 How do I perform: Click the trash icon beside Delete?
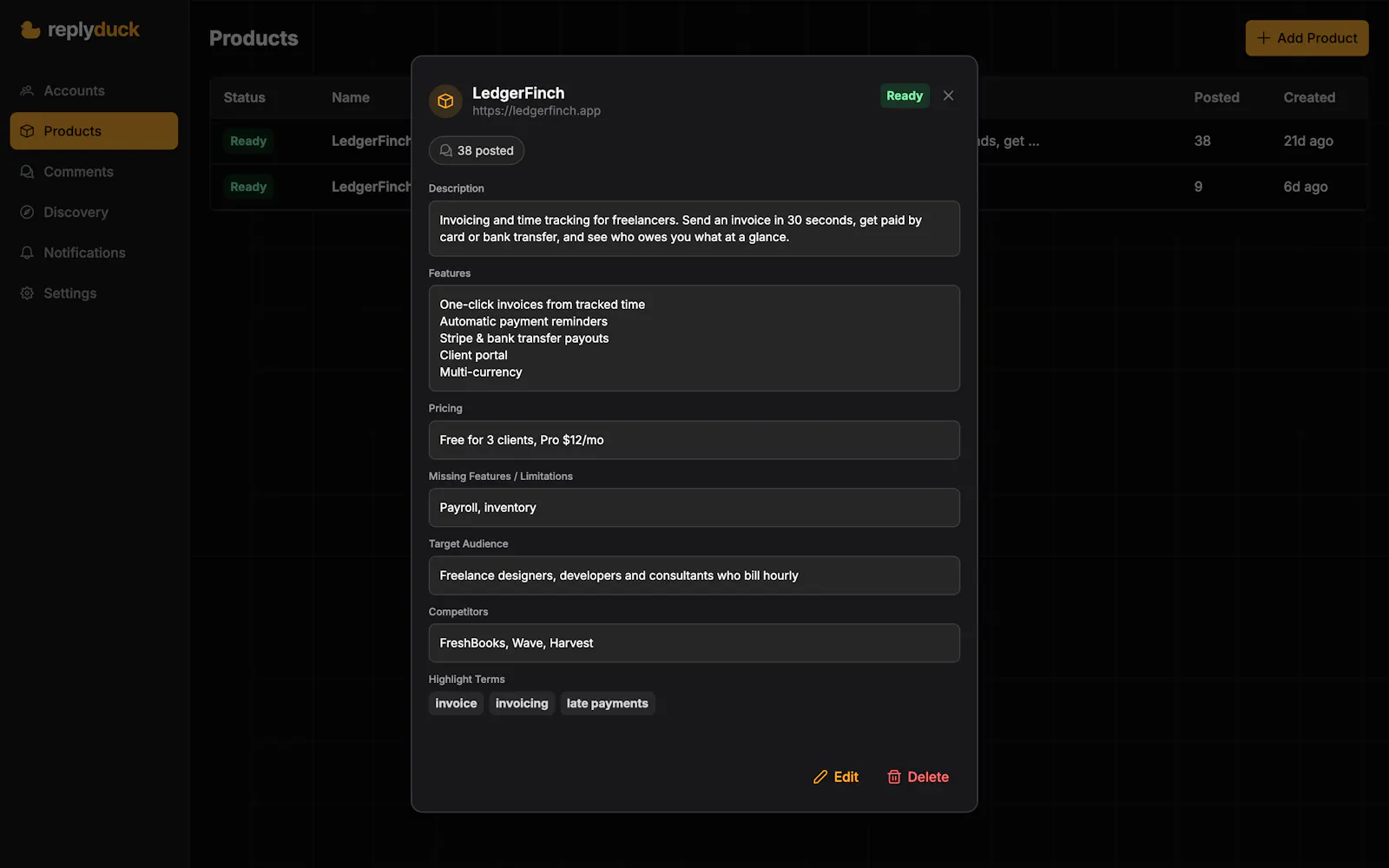coord(894,777)
